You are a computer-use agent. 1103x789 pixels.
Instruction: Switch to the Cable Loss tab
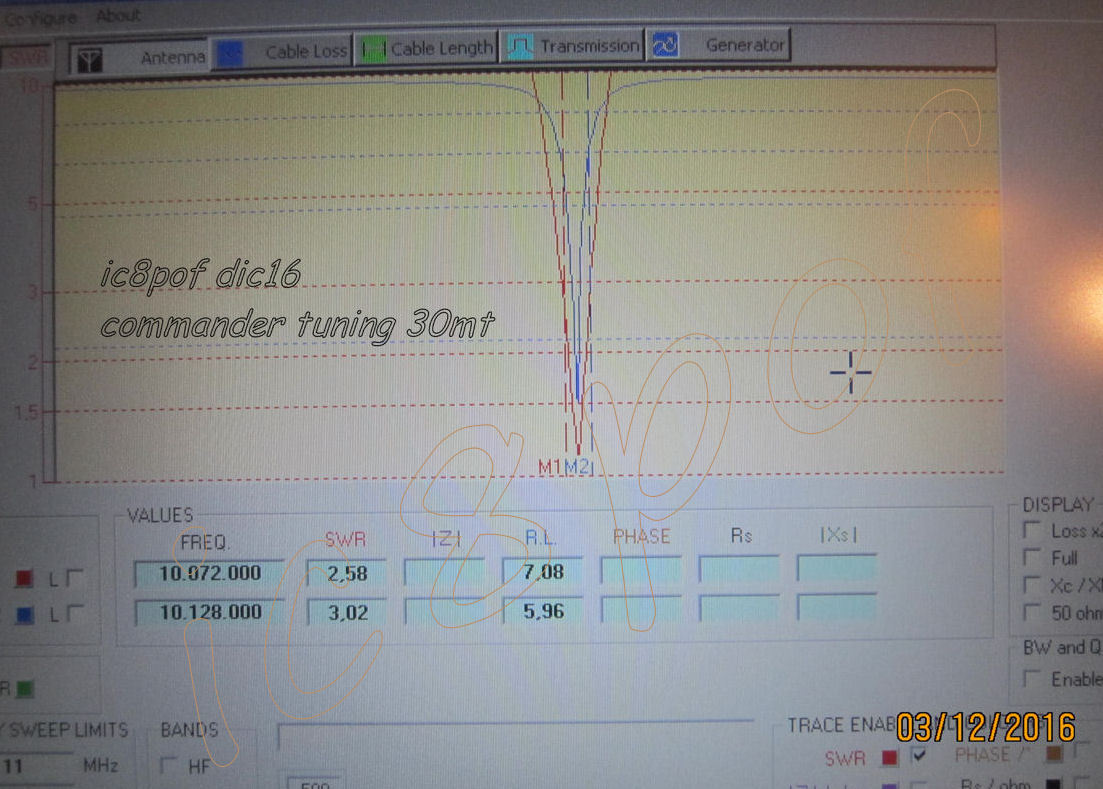click(x=282, y=52)
